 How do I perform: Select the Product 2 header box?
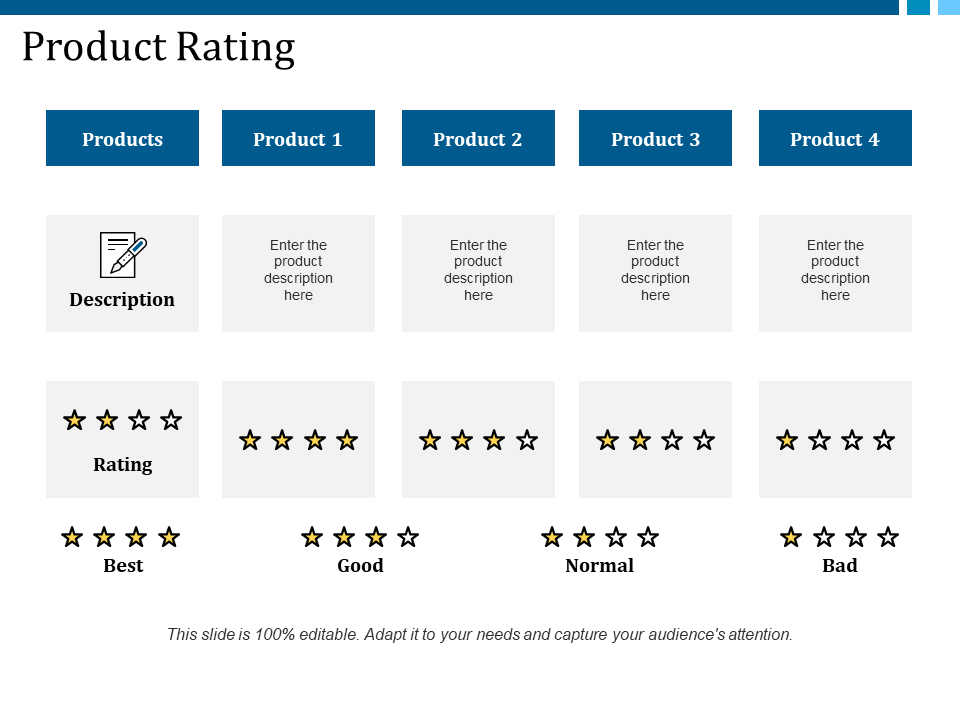pyautogui.click(x=478, y=138)
